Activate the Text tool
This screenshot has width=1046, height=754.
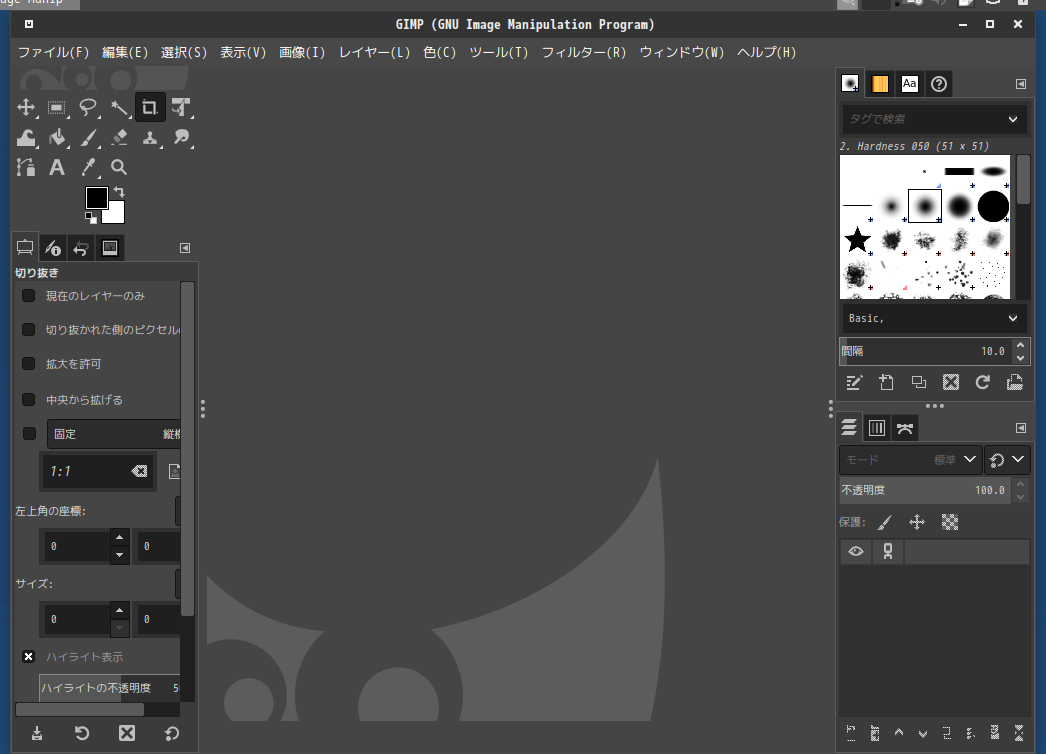[57, 168]
